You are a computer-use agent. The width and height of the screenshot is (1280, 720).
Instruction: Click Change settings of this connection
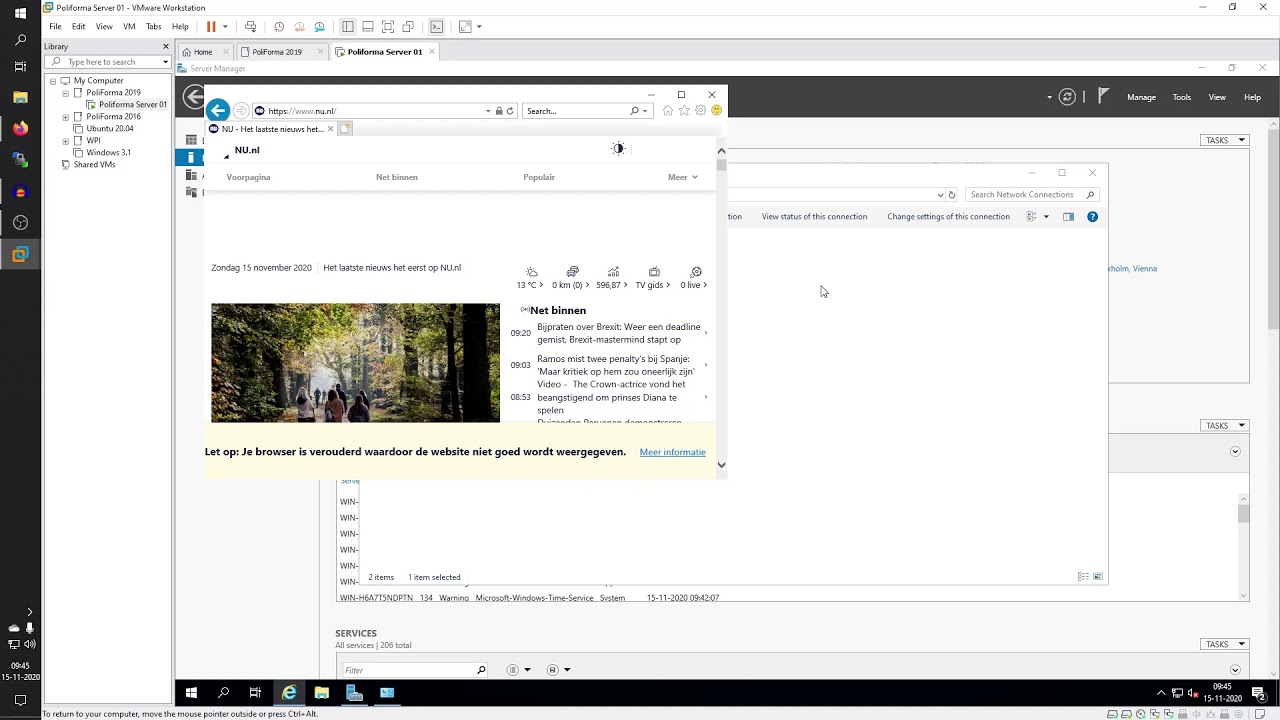[x=948, y=217]
